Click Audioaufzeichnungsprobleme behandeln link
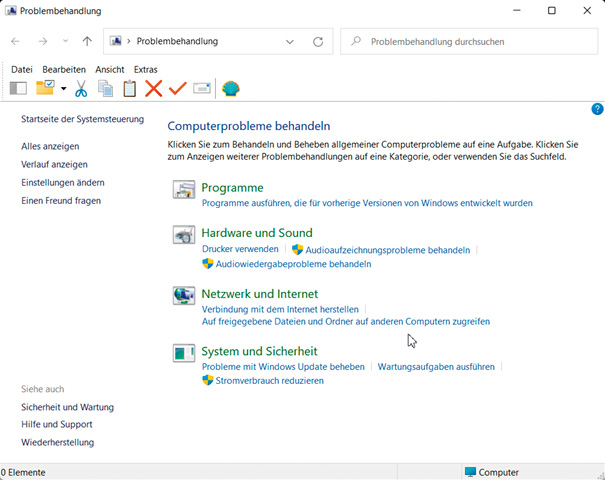Image resolution: width=605 pixels, height=480 pixels. [x=388, y=250]
